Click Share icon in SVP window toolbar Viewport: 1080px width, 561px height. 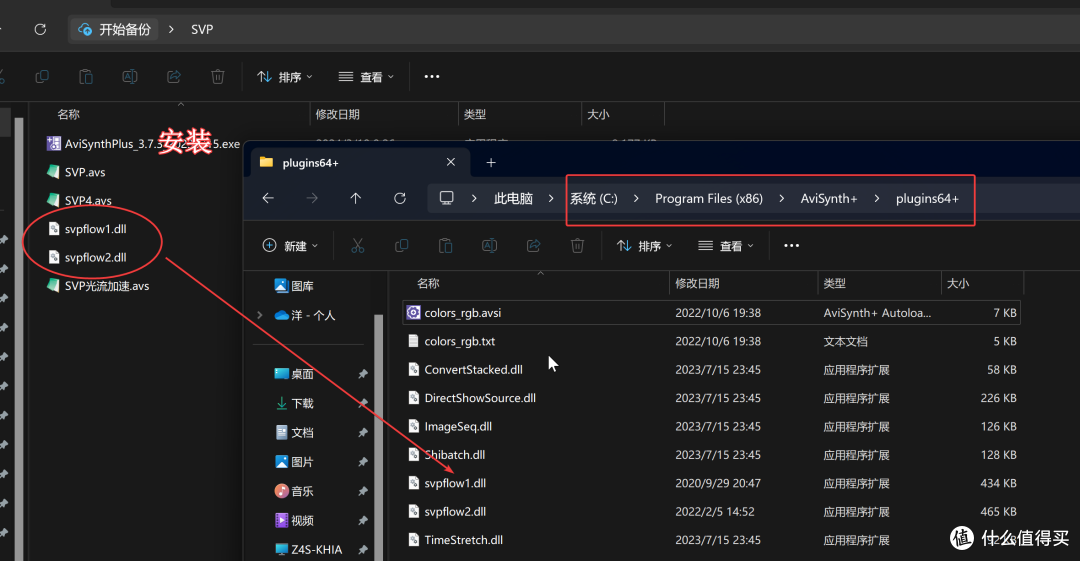(x=174, y=76)
